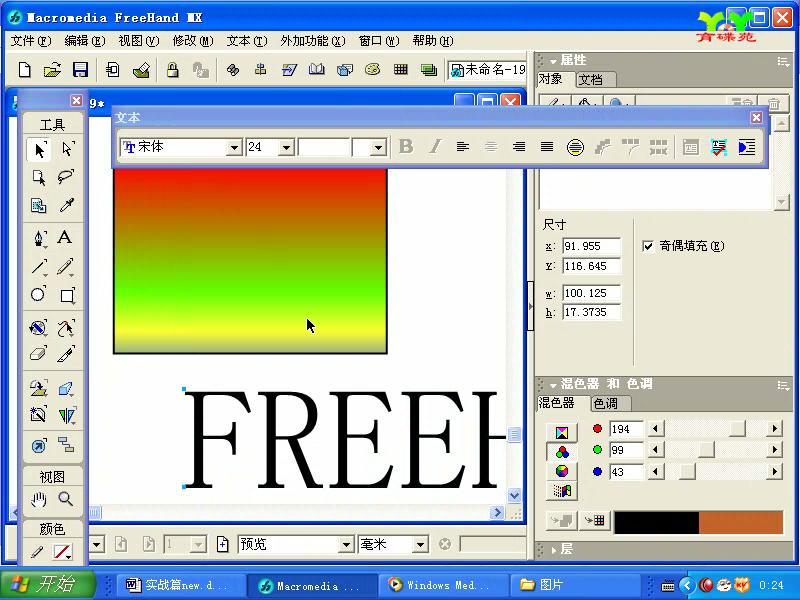Toggle italic in text toolbar
Screen dimensions: 800x600
[x=434, y=147]
